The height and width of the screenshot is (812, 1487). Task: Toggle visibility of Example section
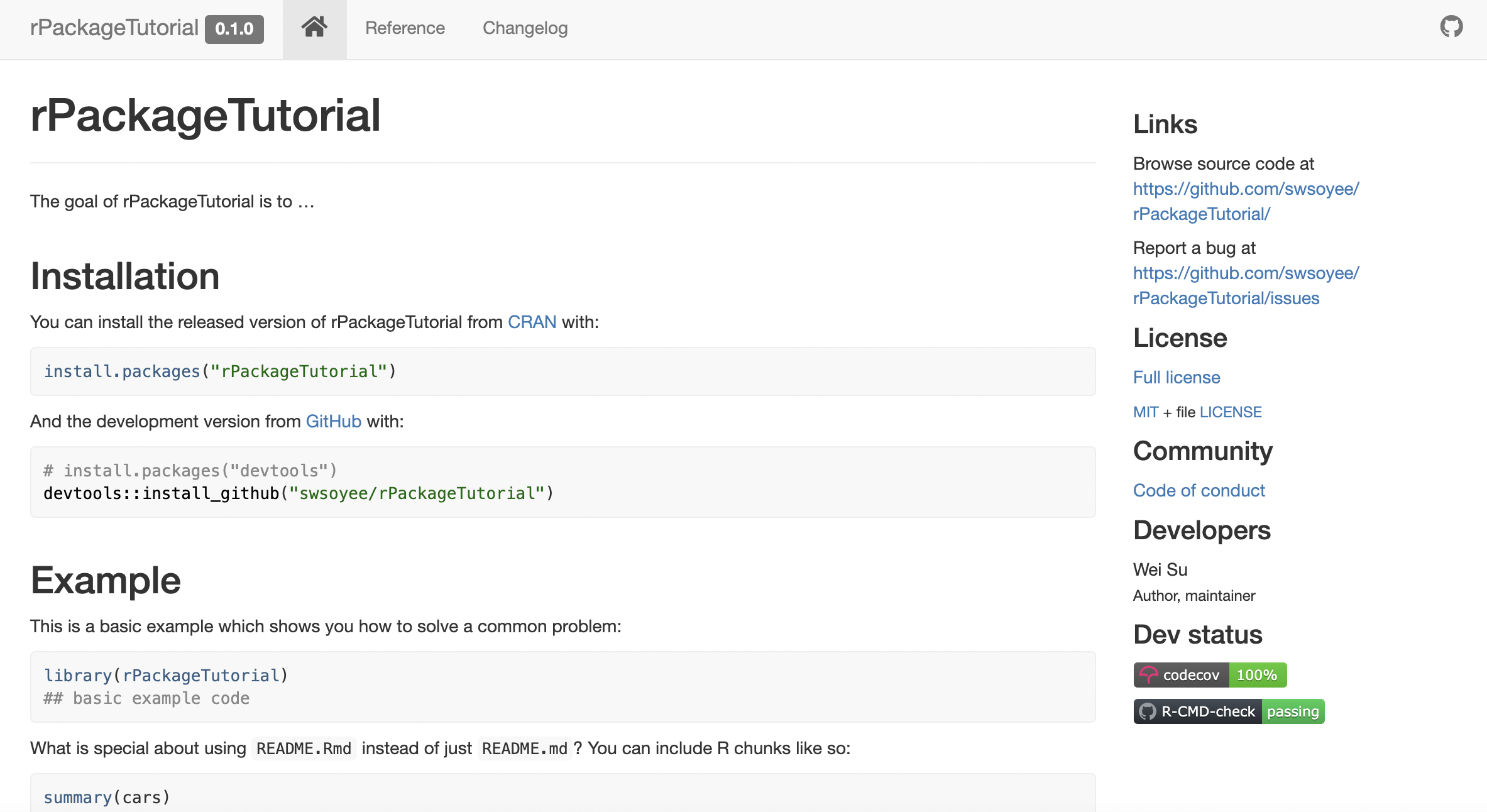tap(105, 580)
